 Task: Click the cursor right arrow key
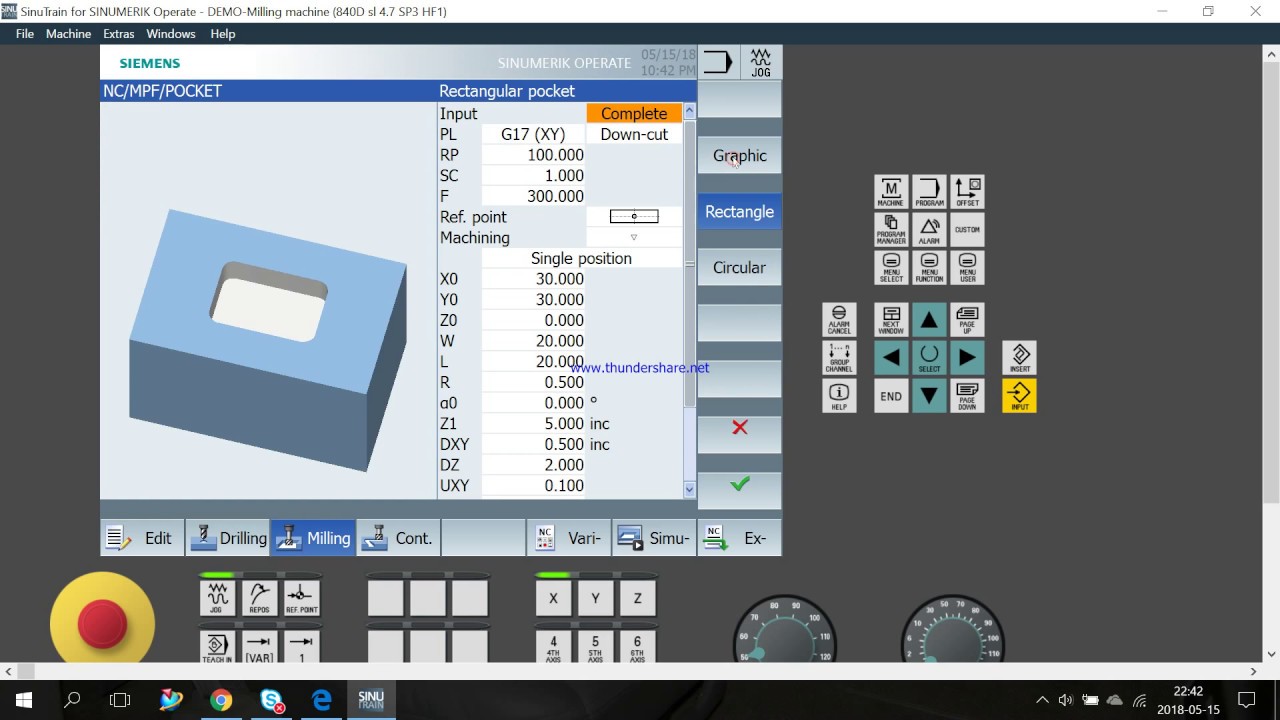[x=967, y=357]
